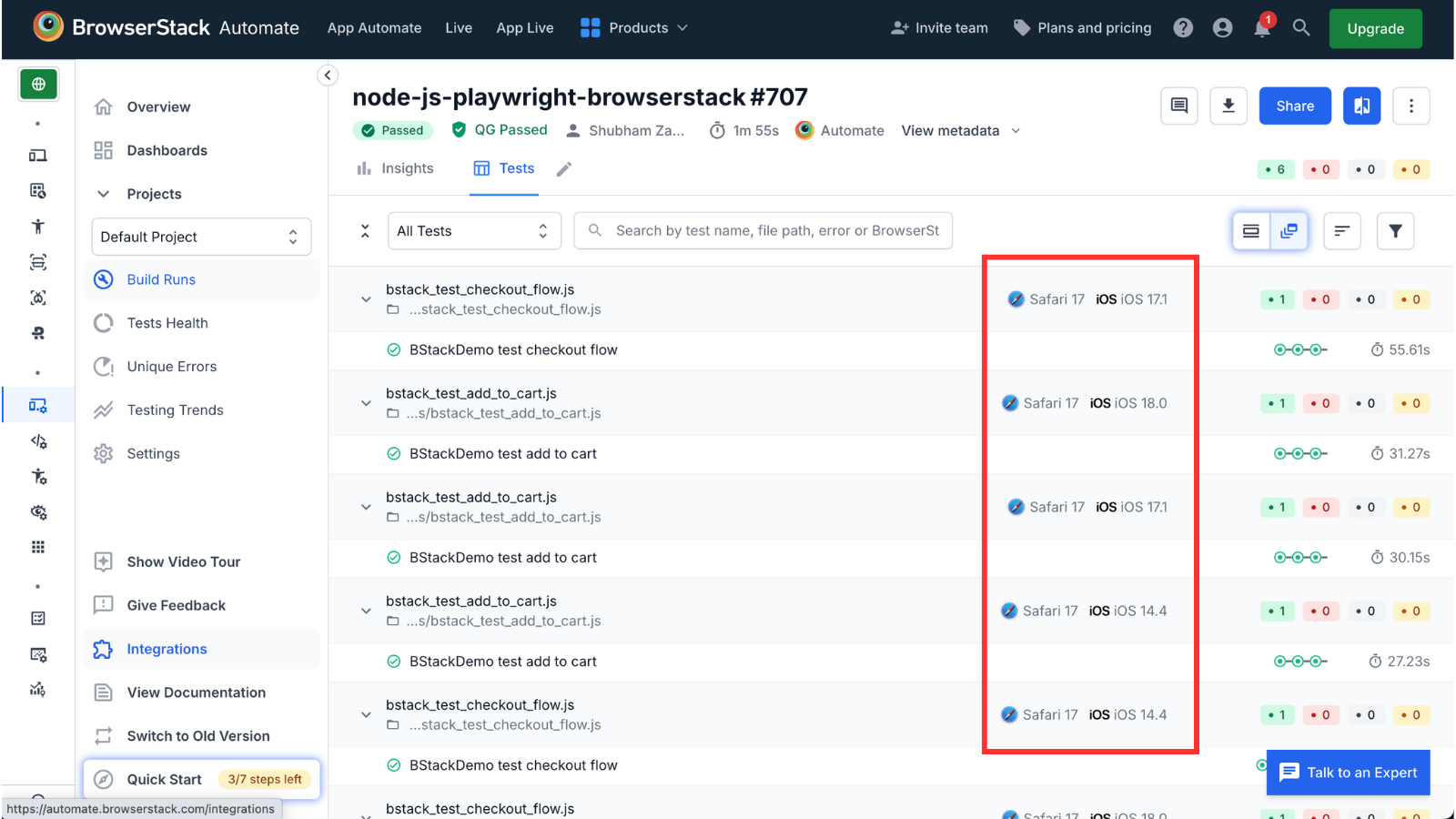Click Talk to an Expert

(x=1349, y=773)
